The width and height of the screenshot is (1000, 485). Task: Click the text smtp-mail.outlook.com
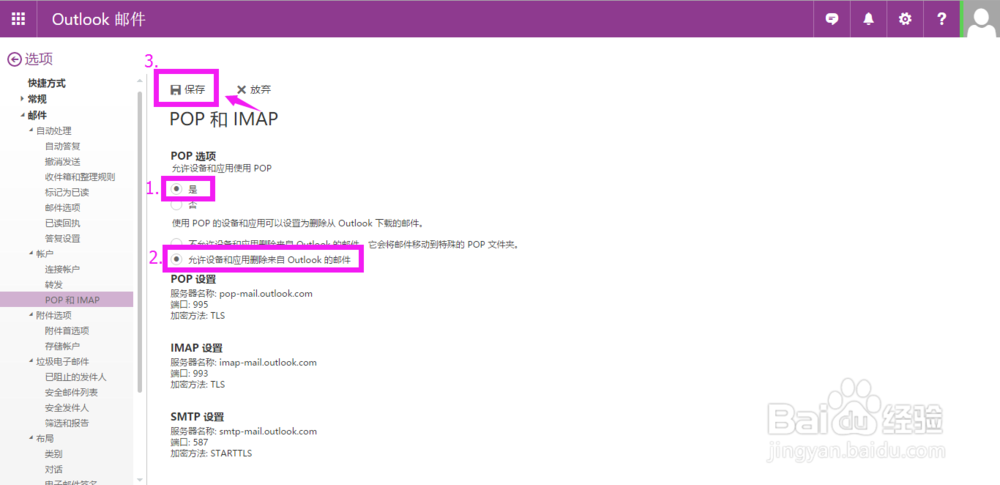tap(268, 431)
